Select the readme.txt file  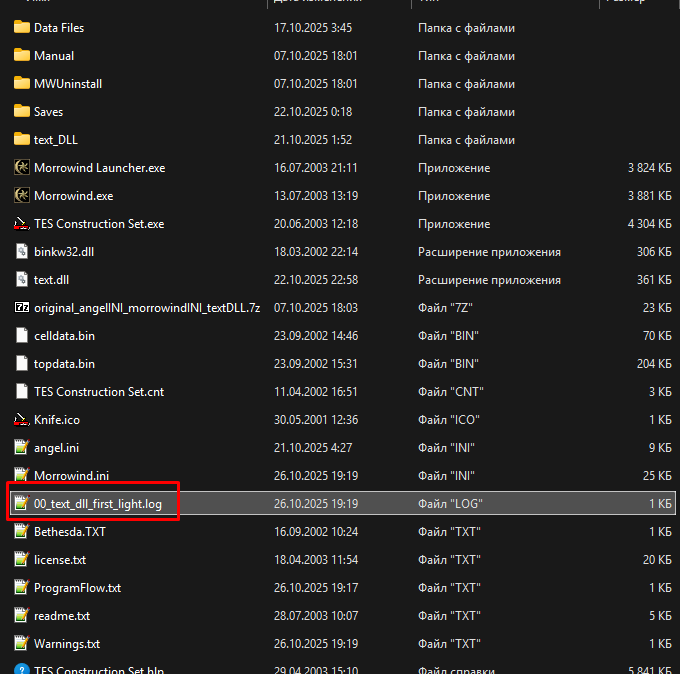point(62,616)
